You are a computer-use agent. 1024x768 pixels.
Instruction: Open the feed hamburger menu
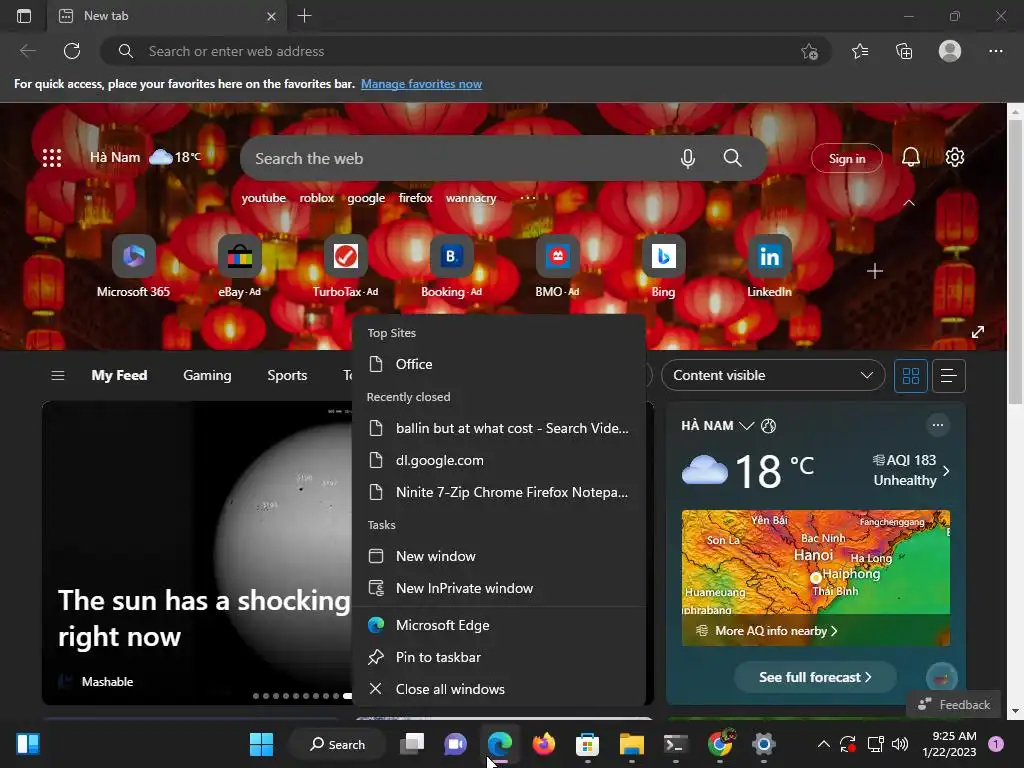tap(57, 376)
